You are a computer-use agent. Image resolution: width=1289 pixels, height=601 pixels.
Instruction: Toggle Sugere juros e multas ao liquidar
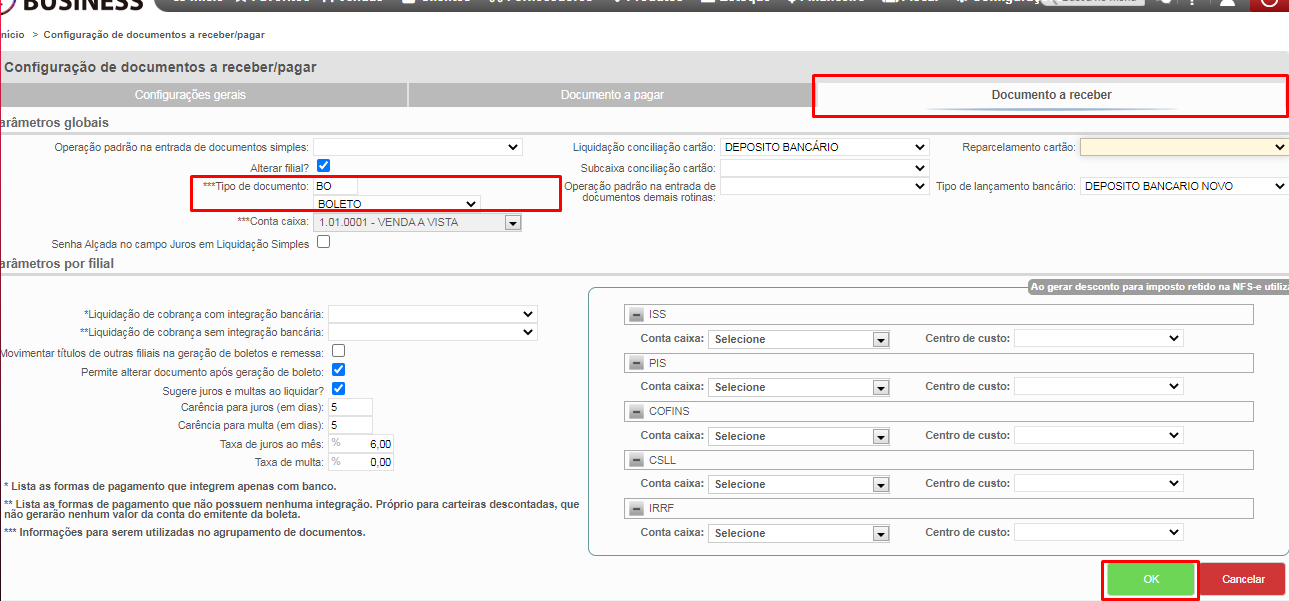coord(338,389)
